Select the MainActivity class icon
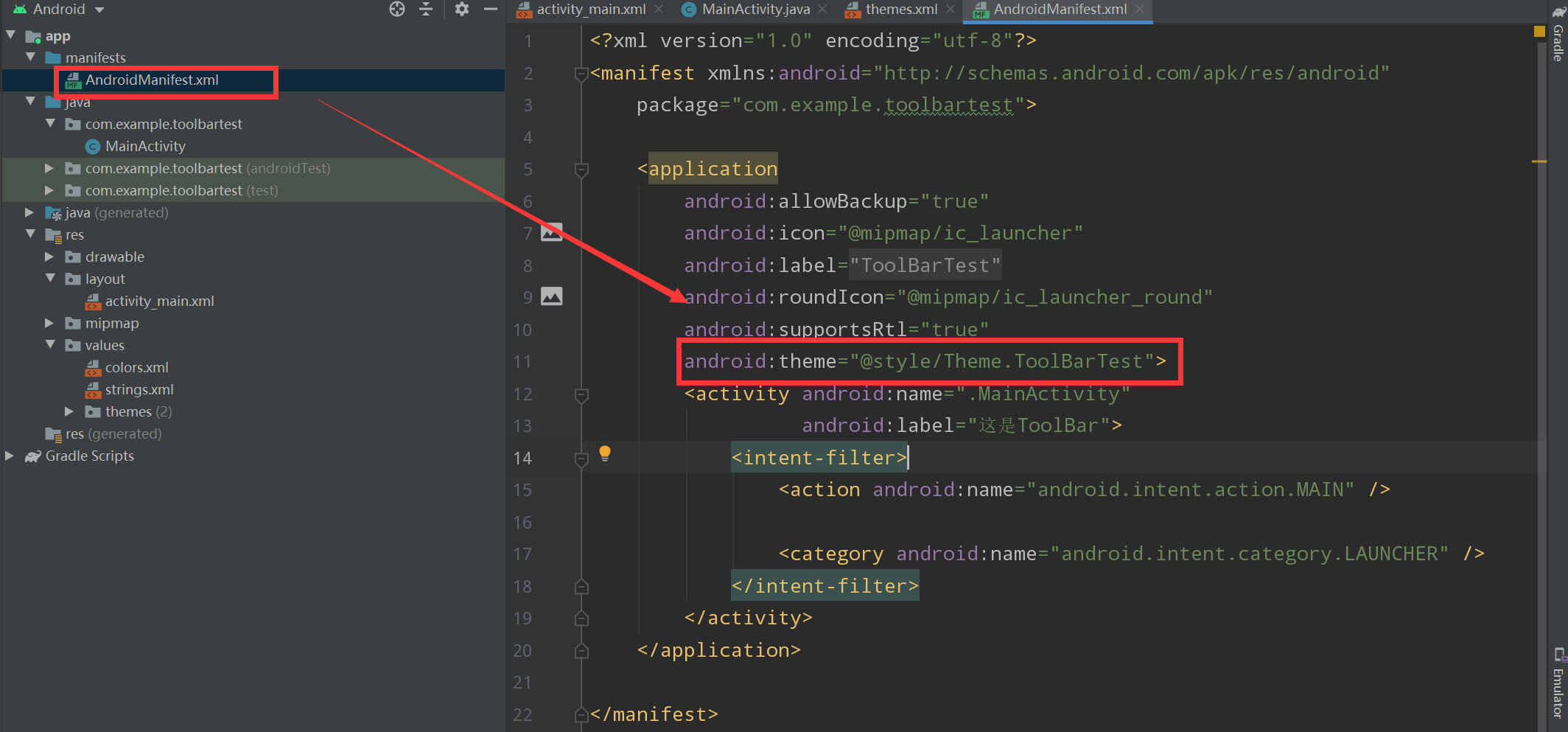Viewport: 1568px width, 732px height. tap(93, 146)
